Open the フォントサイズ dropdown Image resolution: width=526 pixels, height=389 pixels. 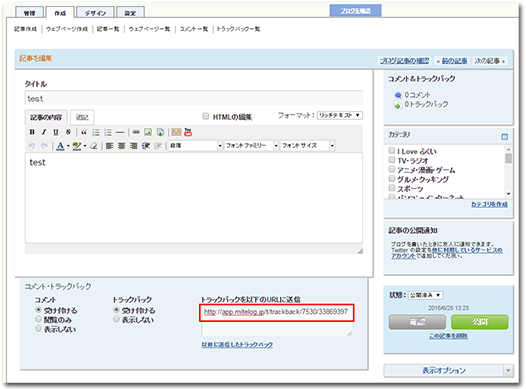(308, 146)
